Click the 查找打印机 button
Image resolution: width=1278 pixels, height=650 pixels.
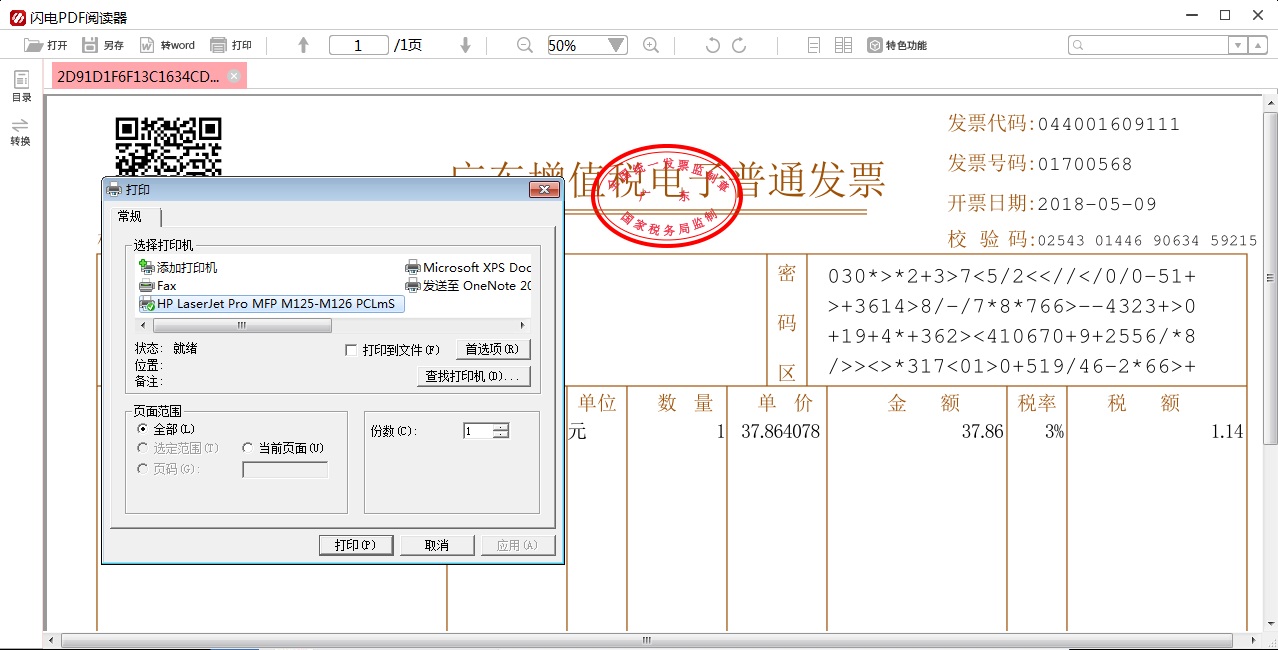click(x=473, y=375)
